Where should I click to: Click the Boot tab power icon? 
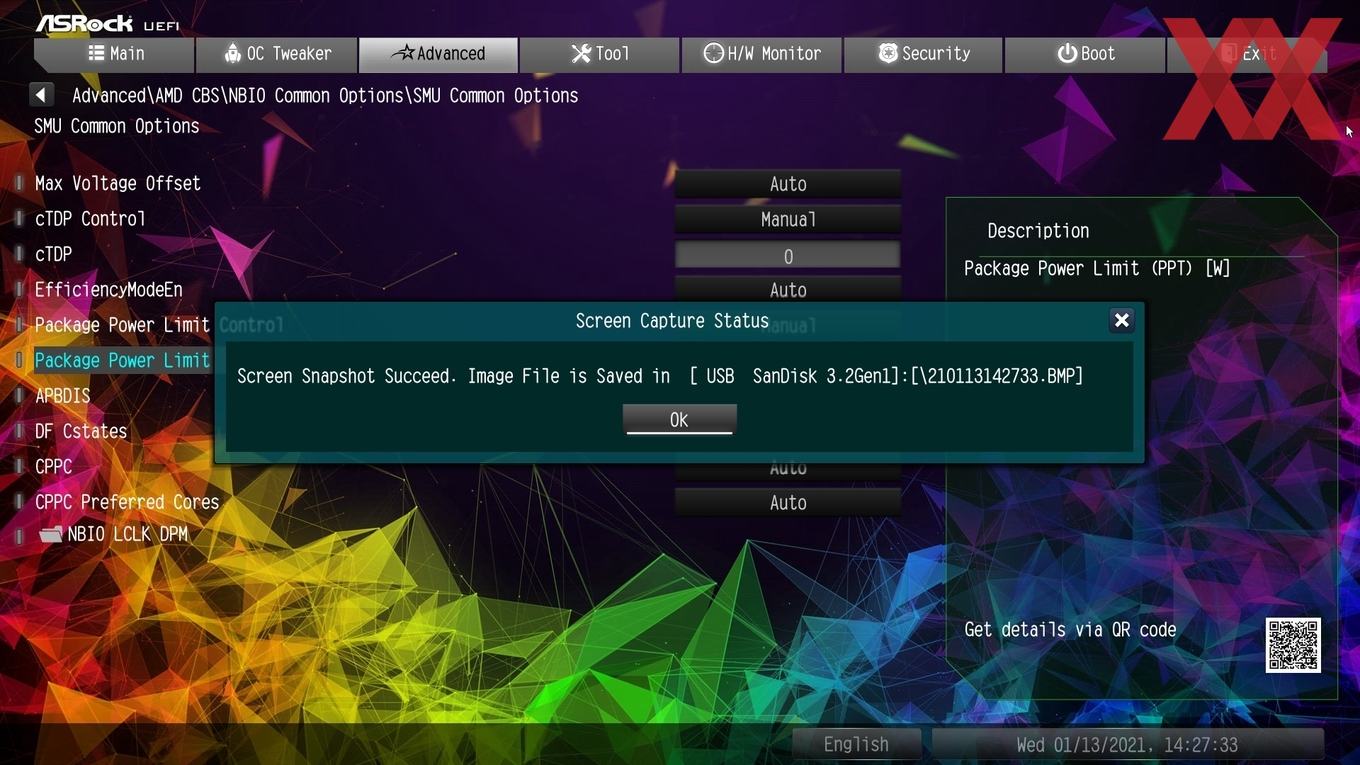(1067, 53)
